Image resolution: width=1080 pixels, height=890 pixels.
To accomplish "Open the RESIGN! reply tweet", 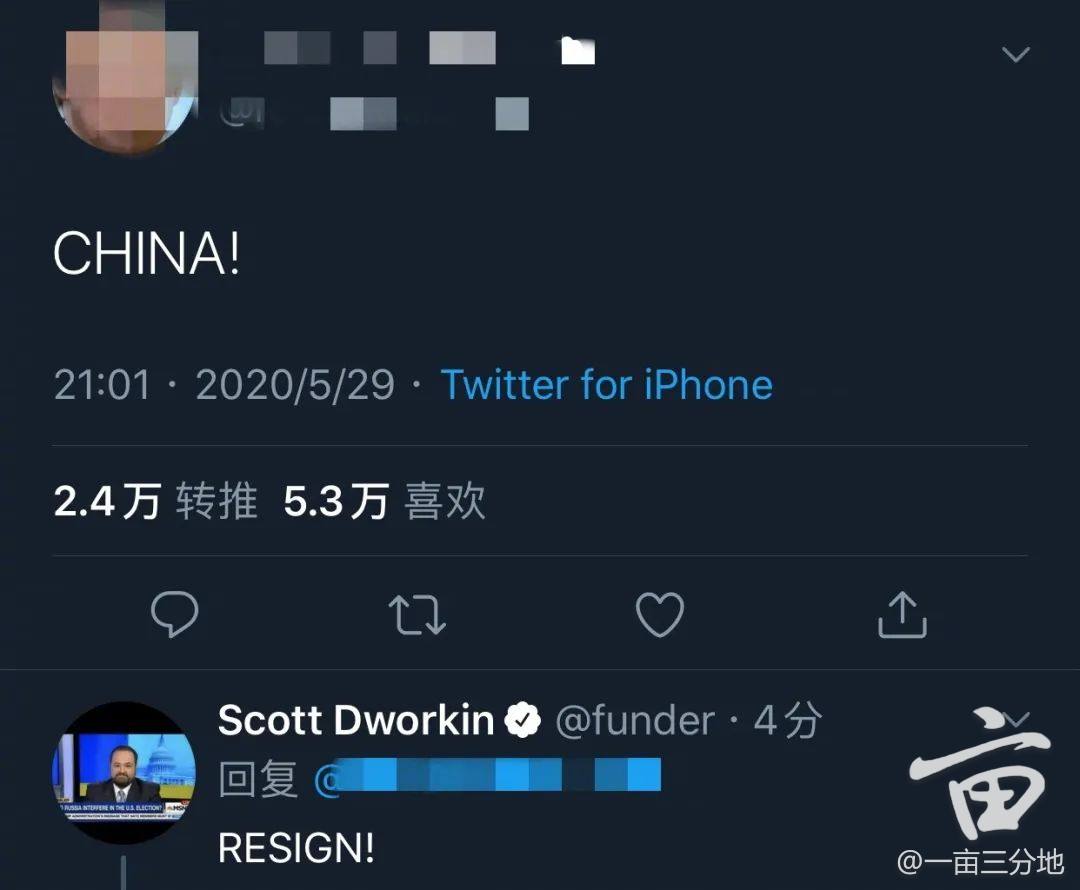I will tap(296, 847).
